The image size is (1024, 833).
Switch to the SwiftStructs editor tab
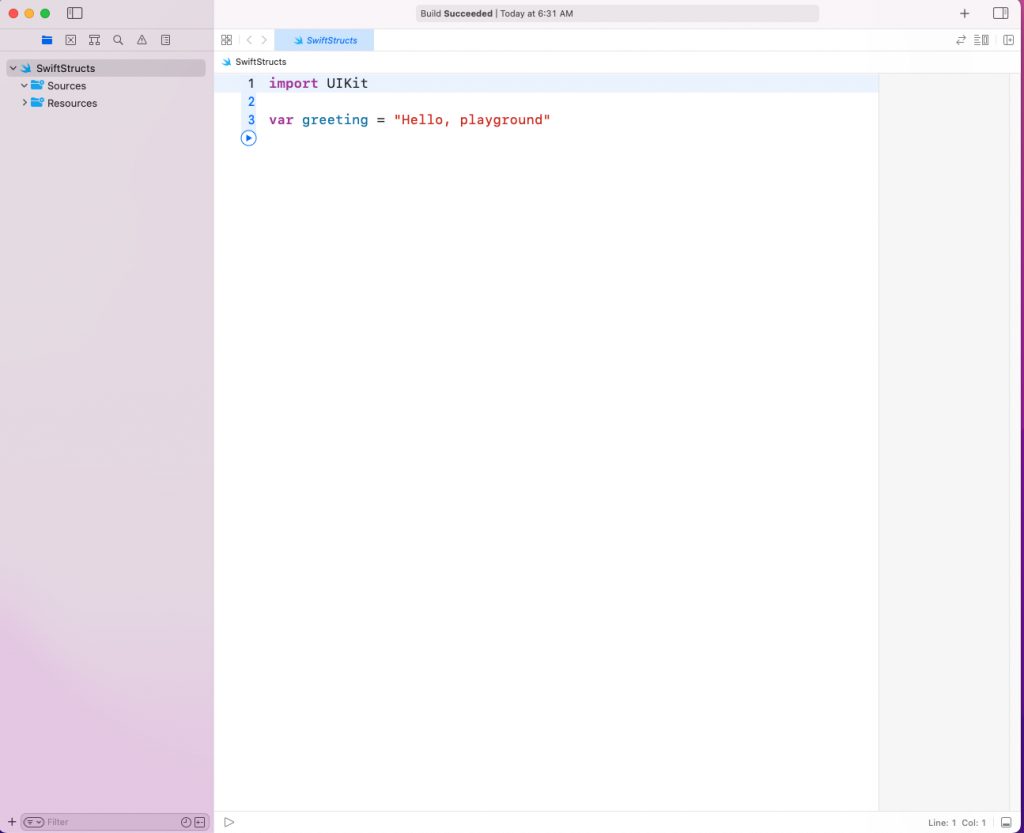click(325, 40)
